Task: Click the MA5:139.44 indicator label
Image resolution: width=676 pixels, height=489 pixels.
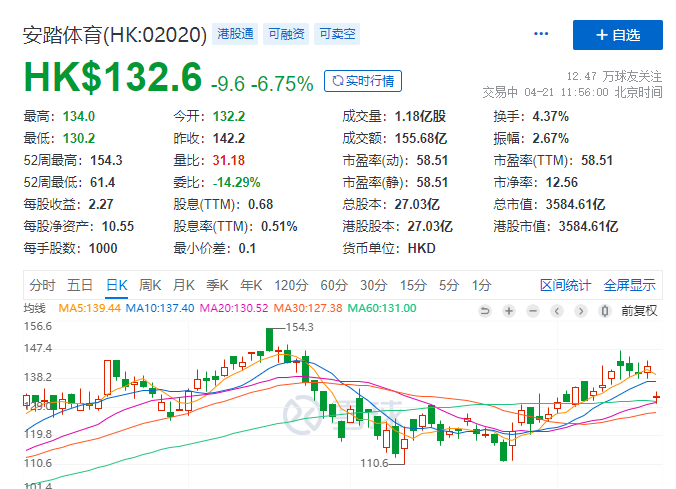Action: [x=90, y=308]
